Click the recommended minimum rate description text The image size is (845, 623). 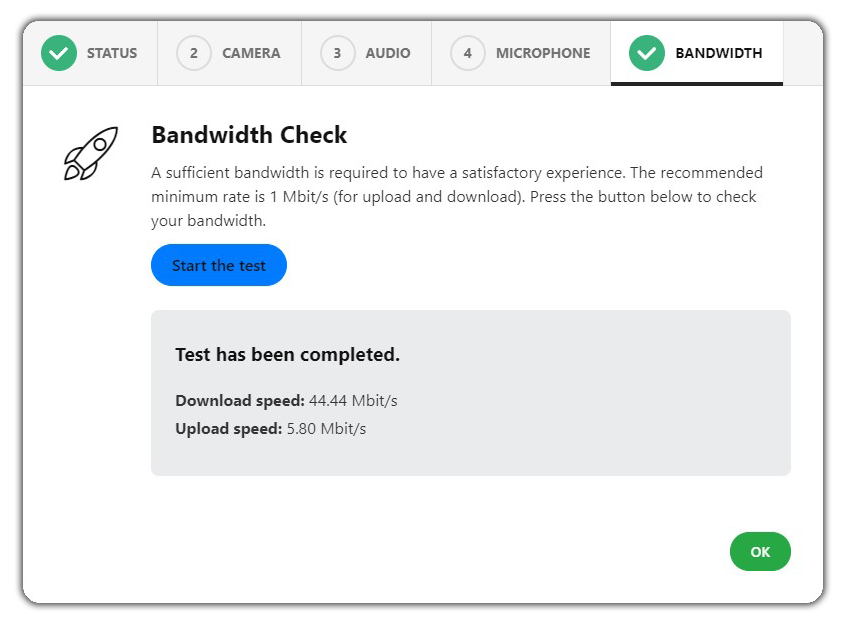point(456,197)
